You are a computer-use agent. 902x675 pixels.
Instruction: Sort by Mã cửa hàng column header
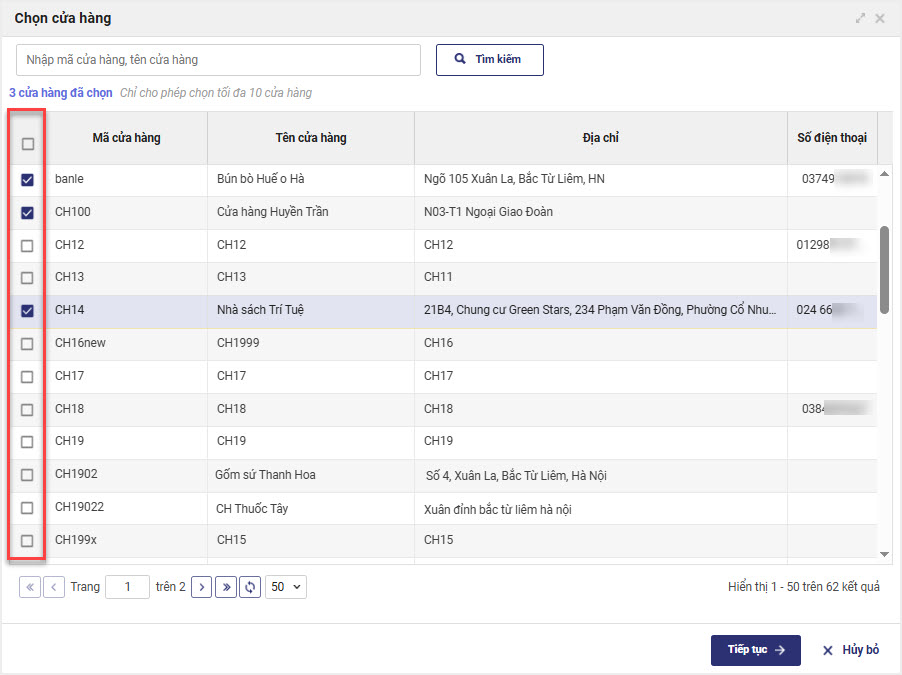click(126, 138)
